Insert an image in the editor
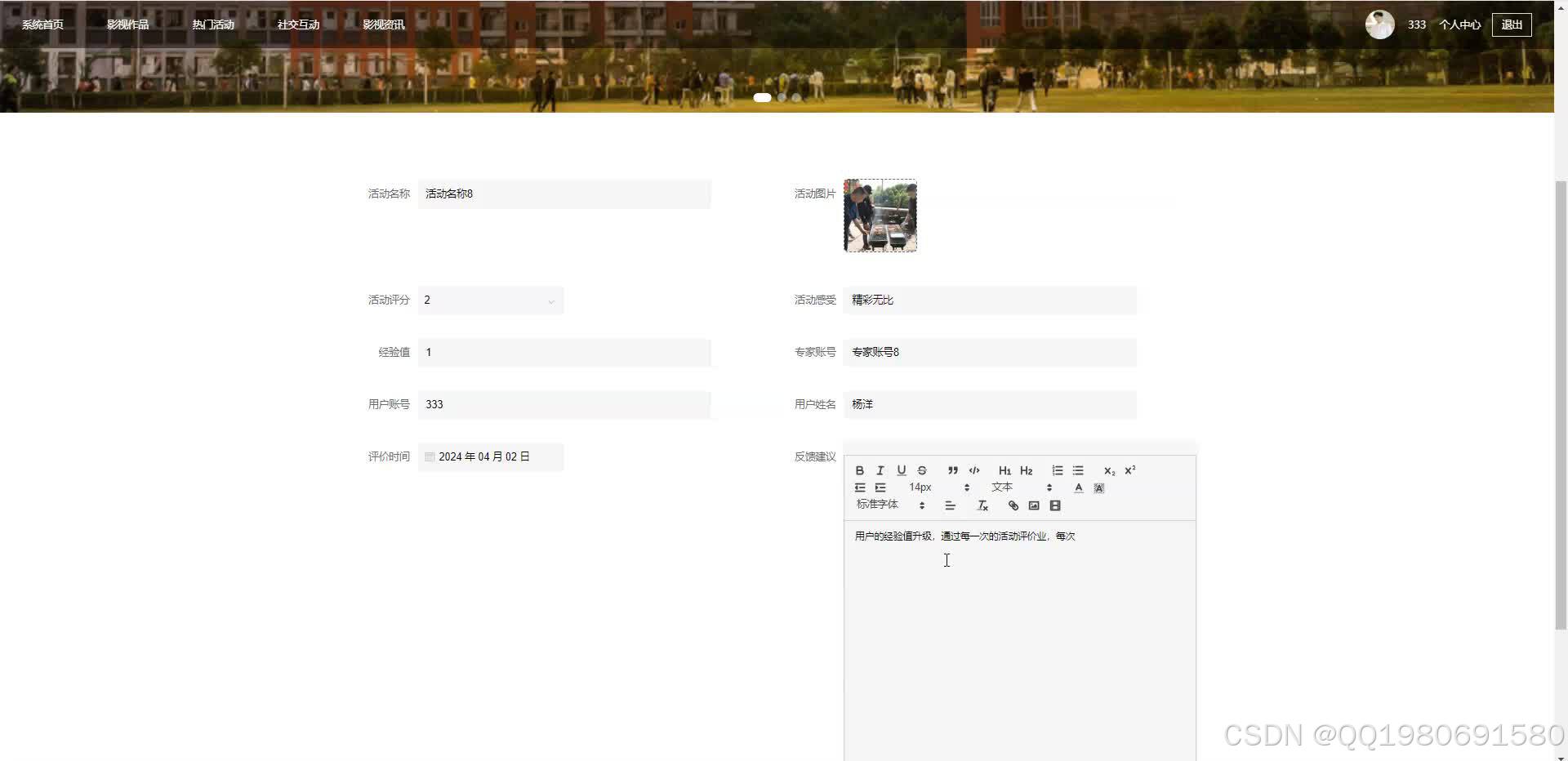This screenshot has height=761, width=1568. [1034, 505]
